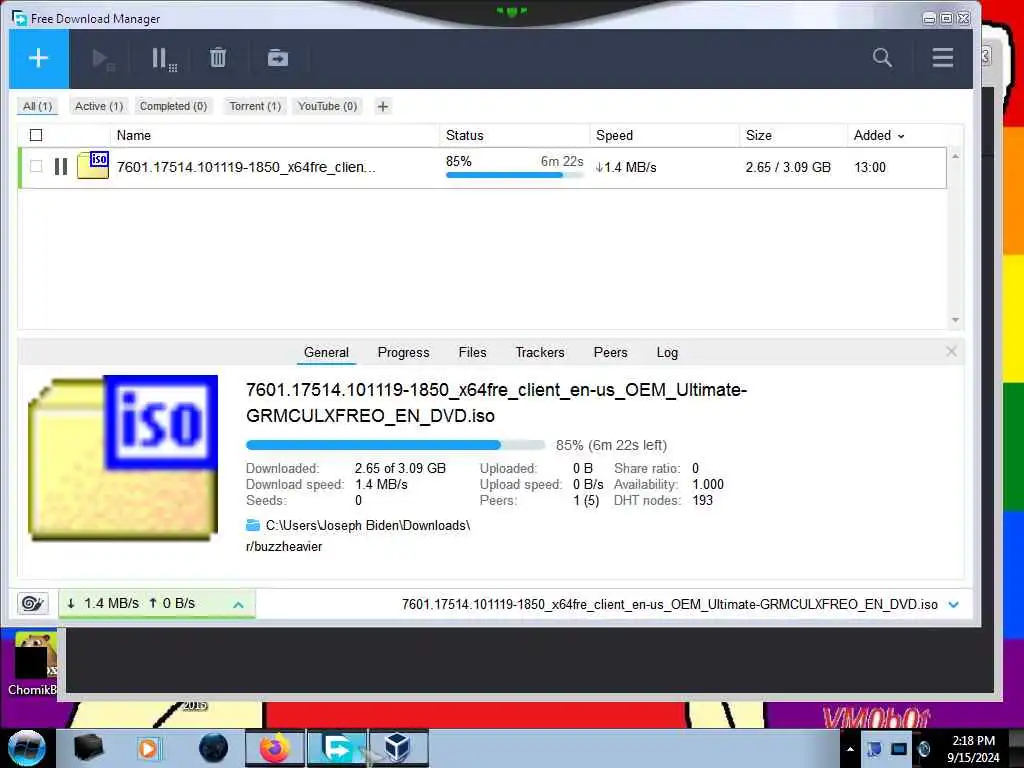The width and height of the screenshot is (1024, 768).
Task: Expand the bottom-right filename dropdown arrow
Action: click(953, 605)
